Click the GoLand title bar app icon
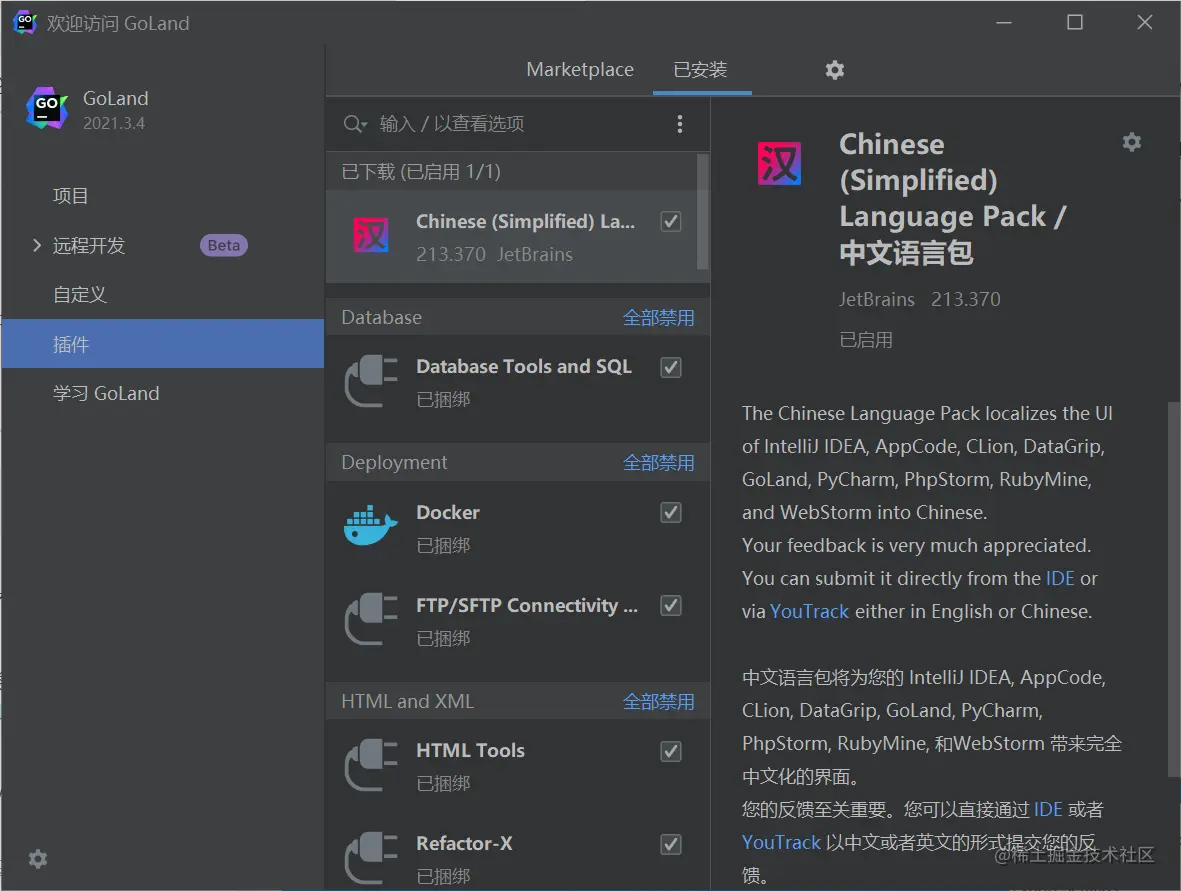This screenshot has height=891, width=1181. point(25,23)
